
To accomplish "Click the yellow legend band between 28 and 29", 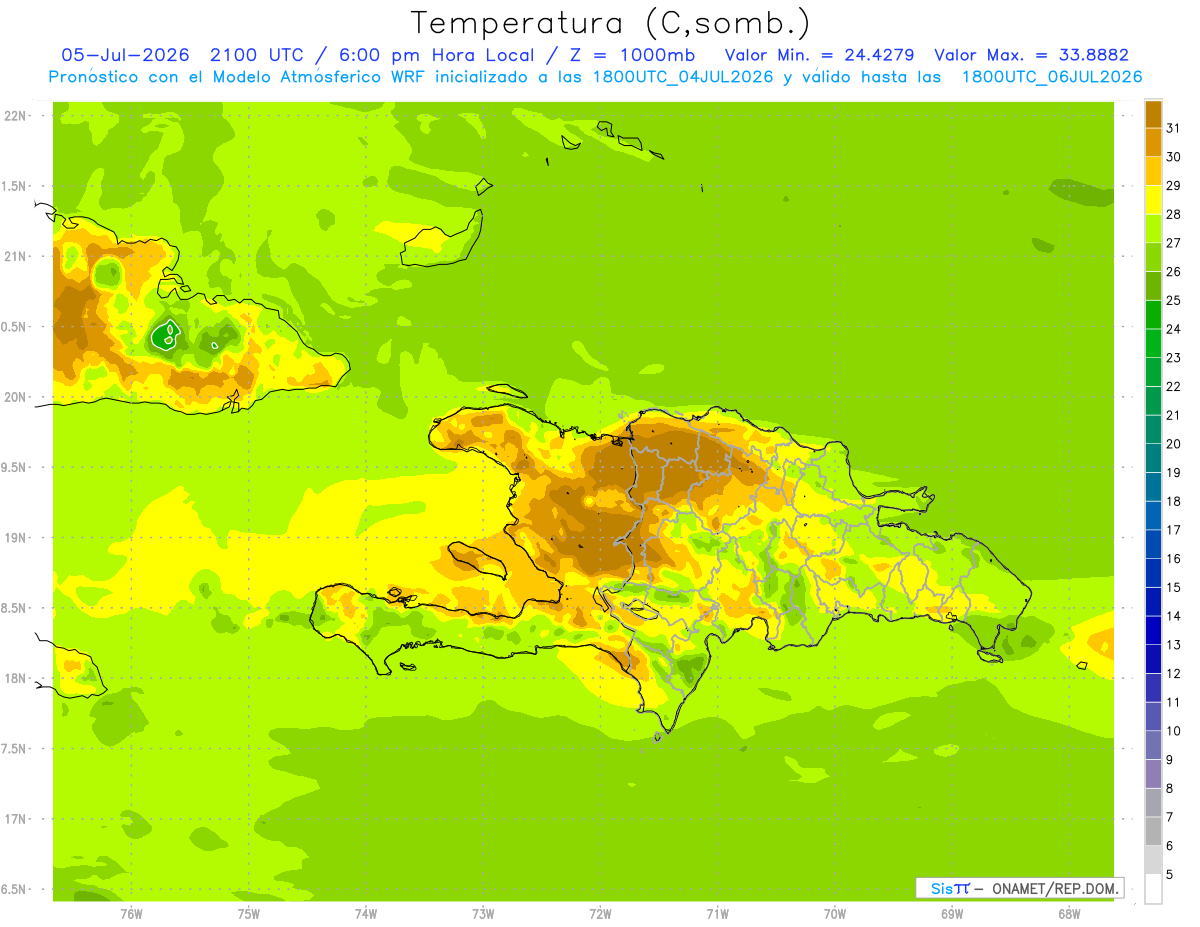I will tap(1153, 200).
